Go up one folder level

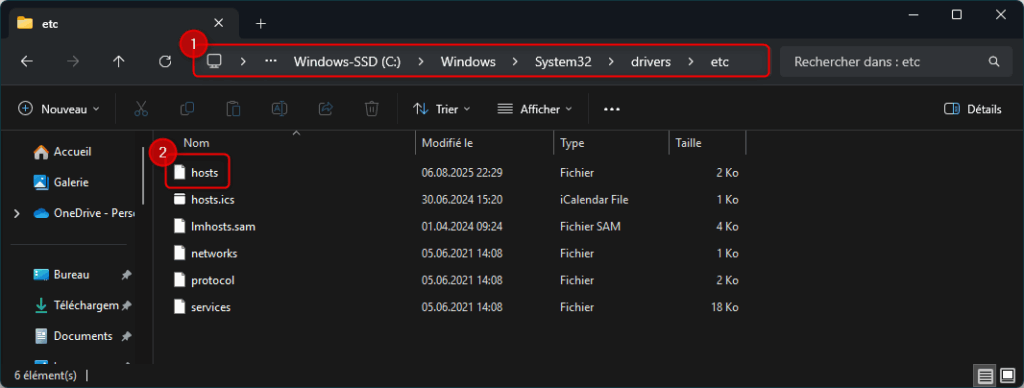118,61
